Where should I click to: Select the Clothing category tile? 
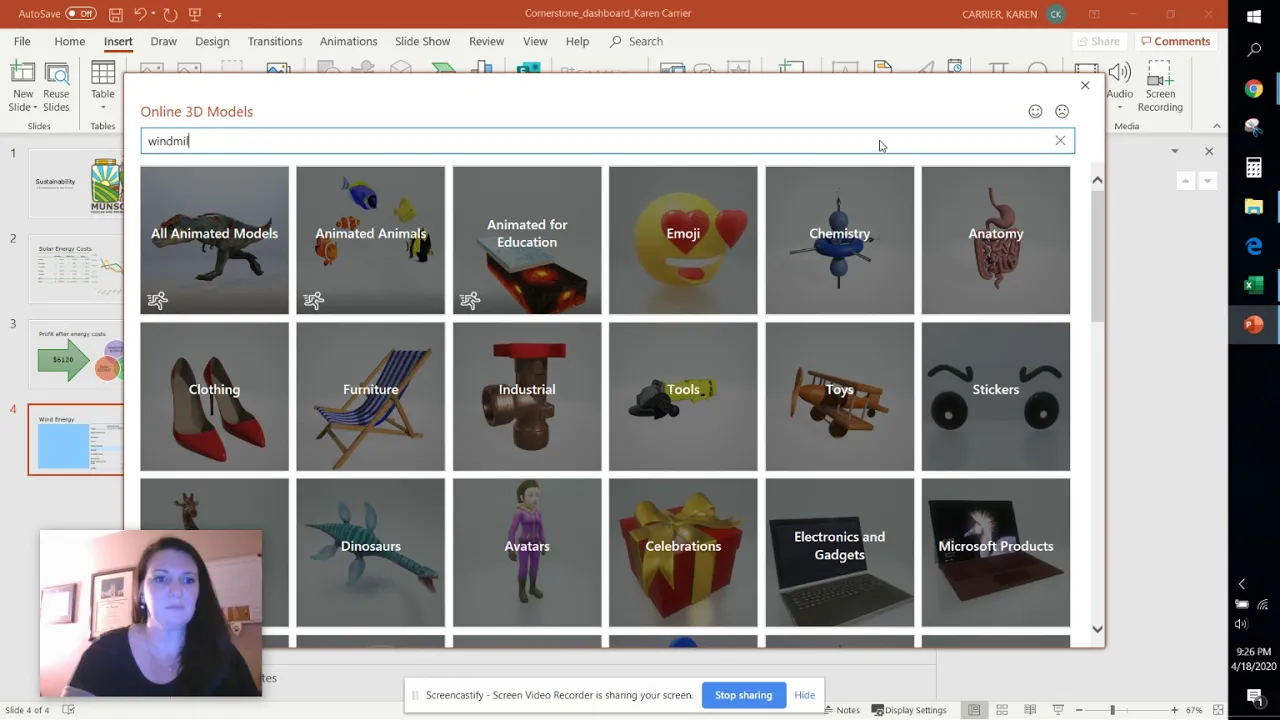[x=214, y=396]
